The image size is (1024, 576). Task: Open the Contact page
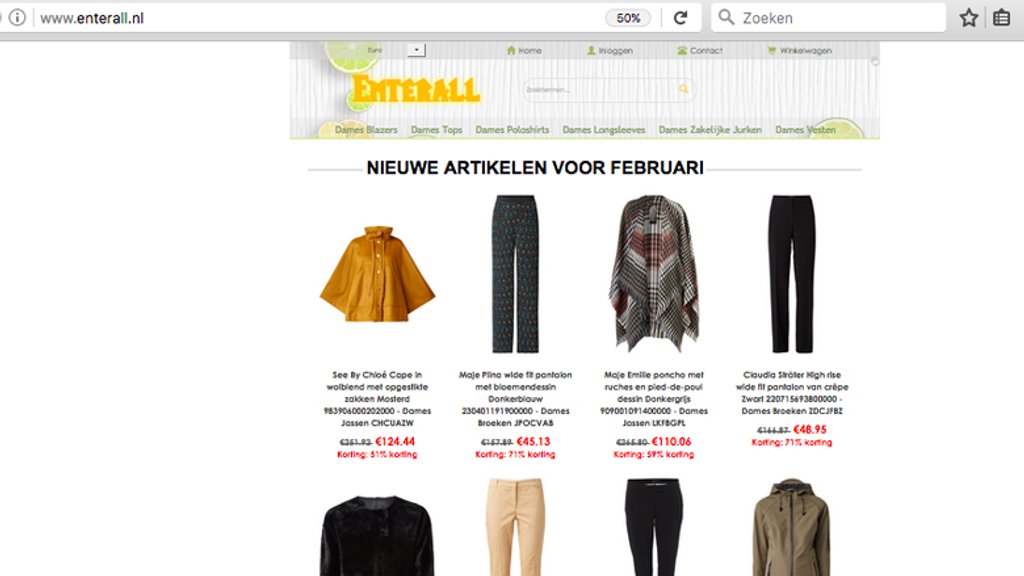[x=699, y=50]
